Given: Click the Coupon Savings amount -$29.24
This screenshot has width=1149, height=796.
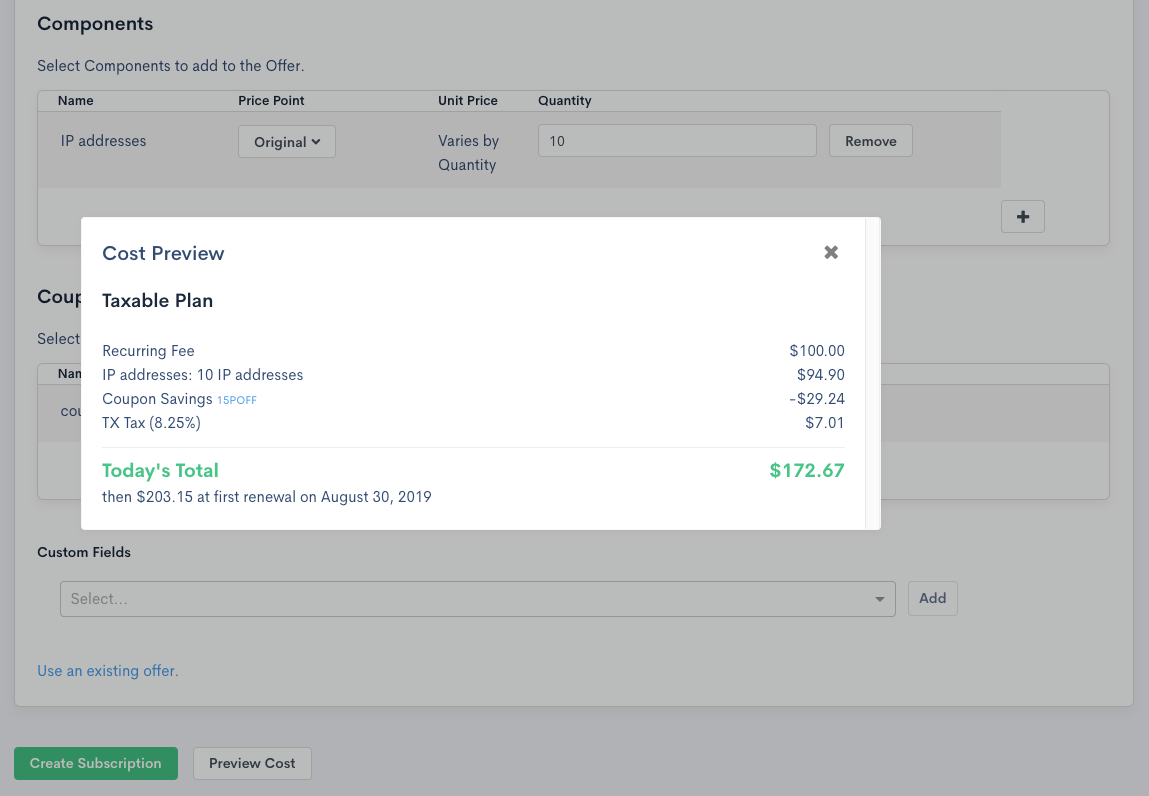Looking at the screenshot, I should (817, 399).
